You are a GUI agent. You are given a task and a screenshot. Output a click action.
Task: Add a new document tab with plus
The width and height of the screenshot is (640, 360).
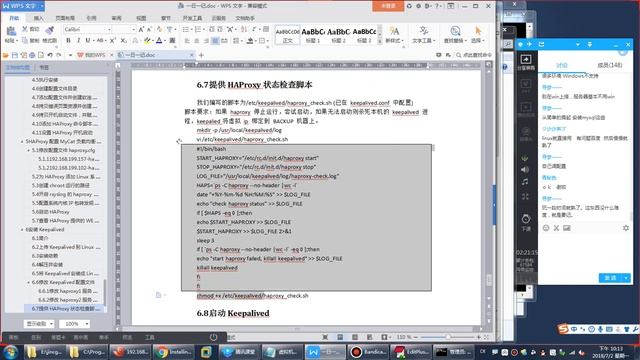201,55
